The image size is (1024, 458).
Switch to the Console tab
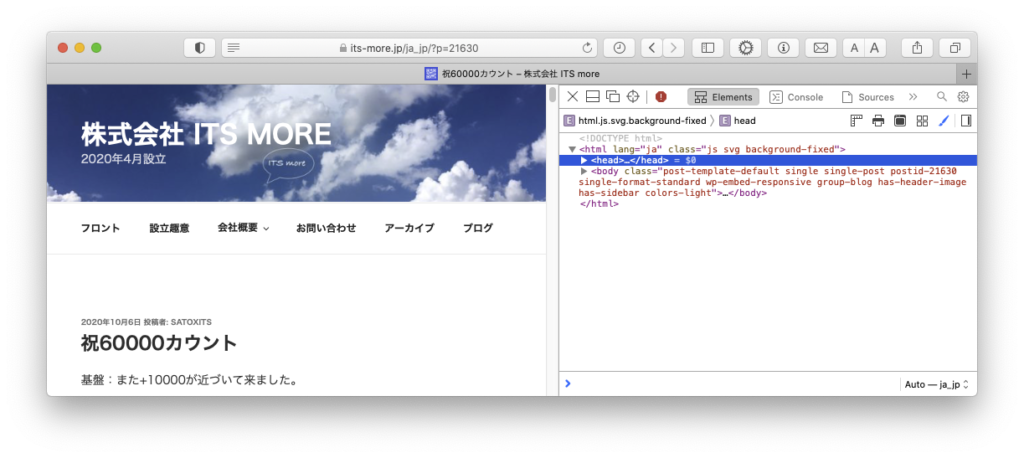796,97
